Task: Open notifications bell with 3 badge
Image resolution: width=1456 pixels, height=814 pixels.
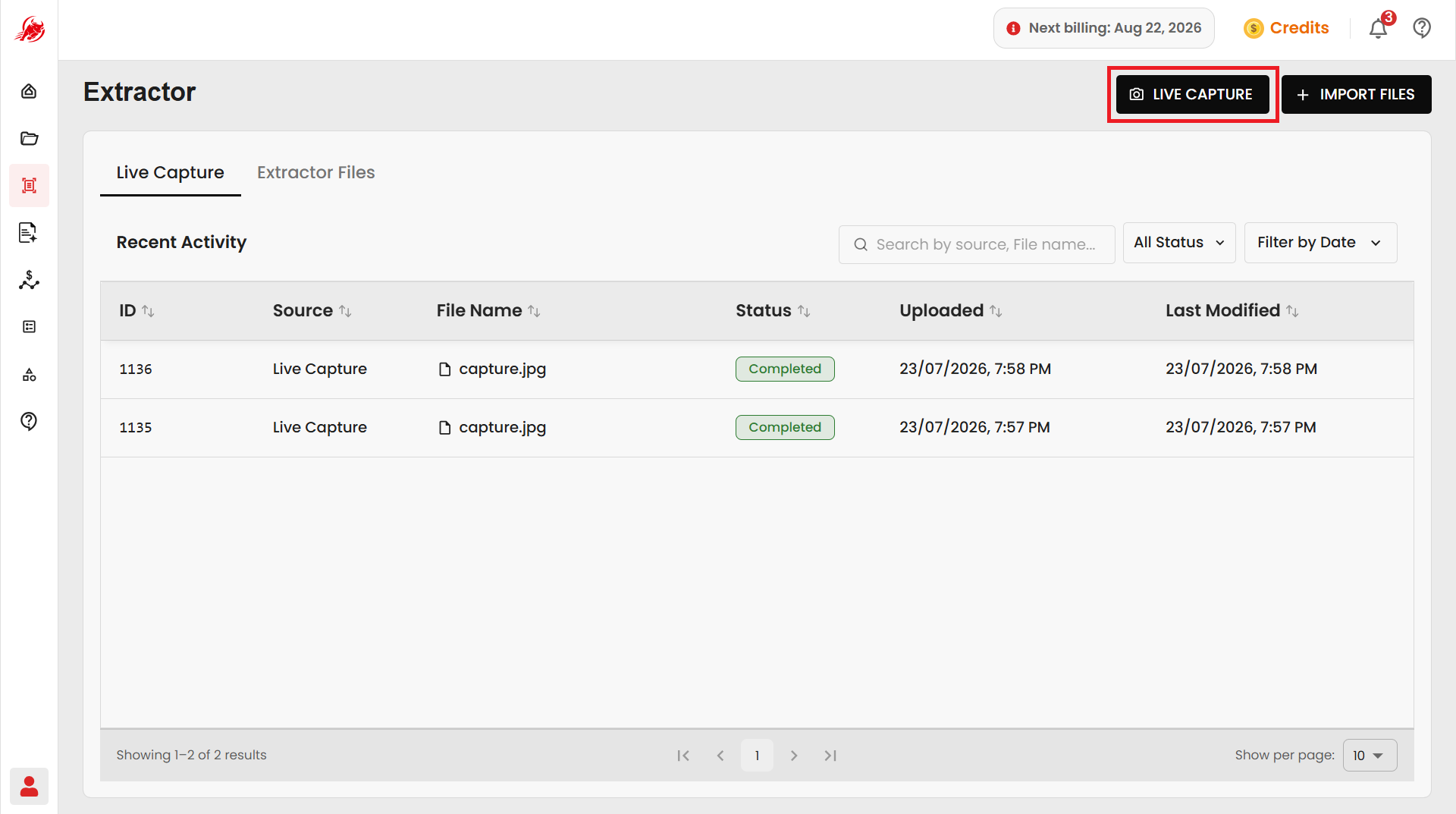Action: click(x=1379, y=28)
